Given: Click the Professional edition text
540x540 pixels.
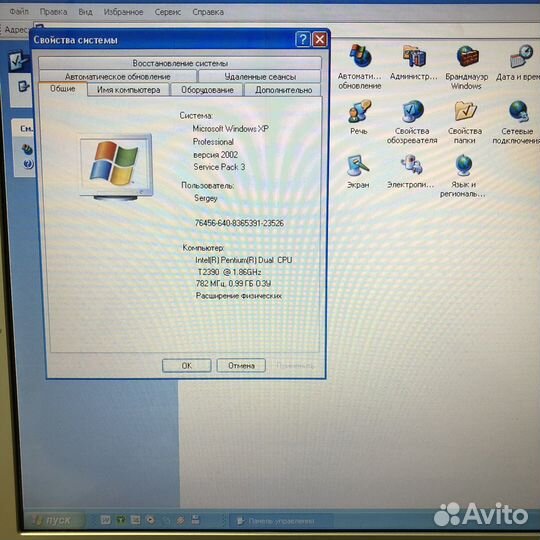Looking at the screenshot, I should pos(213,142).
